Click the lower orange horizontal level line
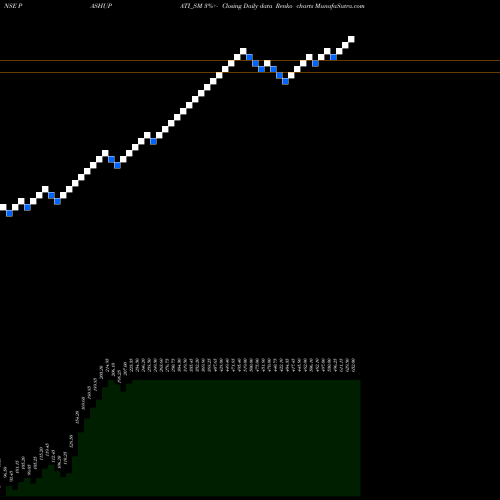500x500 pixels. pos(250,72)
